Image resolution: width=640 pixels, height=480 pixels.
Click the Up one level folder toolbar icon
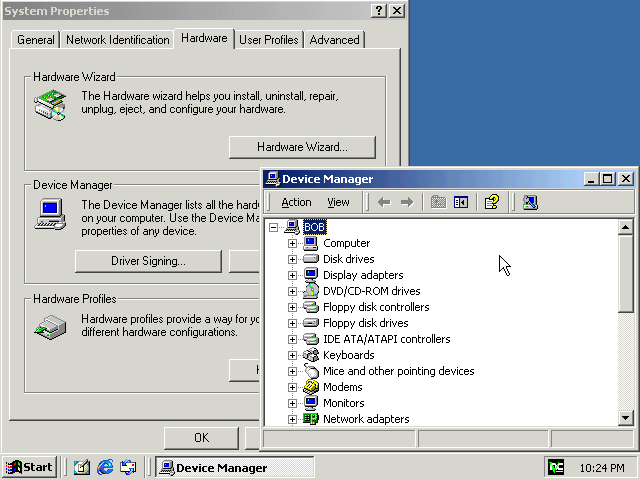coord(438,202)
